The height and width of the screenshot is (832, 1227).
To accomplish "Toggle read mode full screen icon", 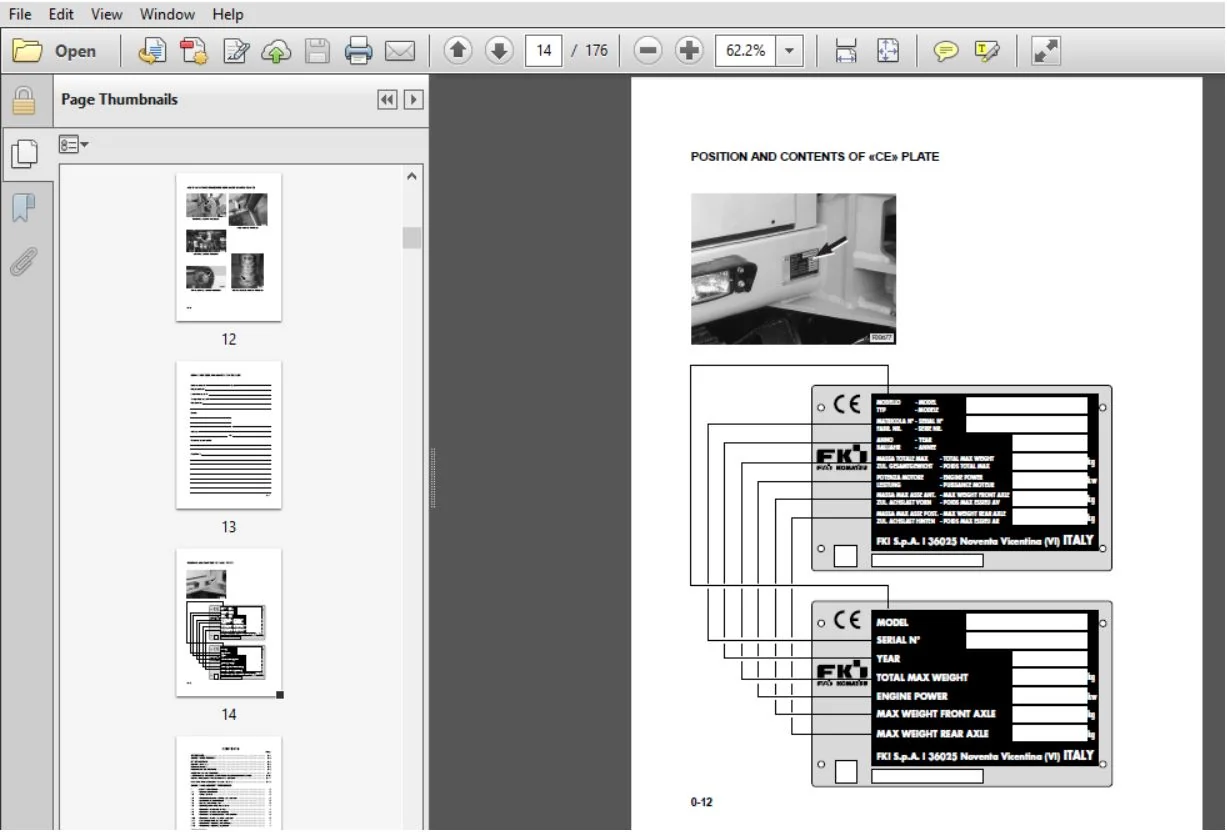I will tap(1045, 51).
